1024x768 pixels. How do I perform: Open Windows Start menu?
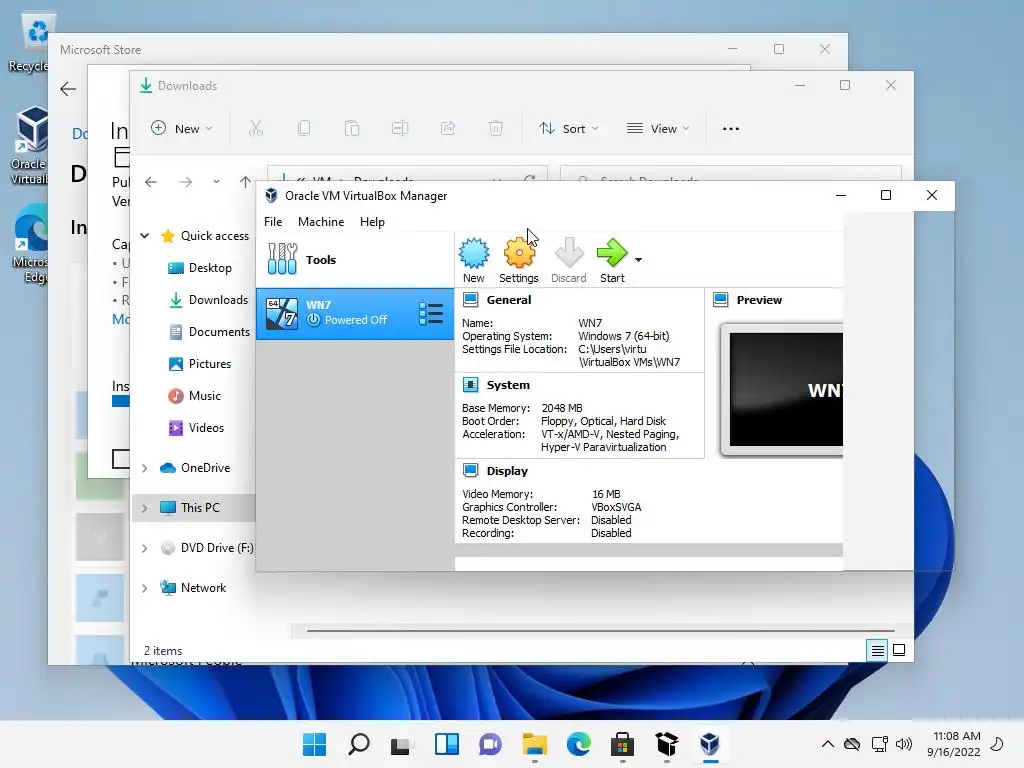(314, 744)
